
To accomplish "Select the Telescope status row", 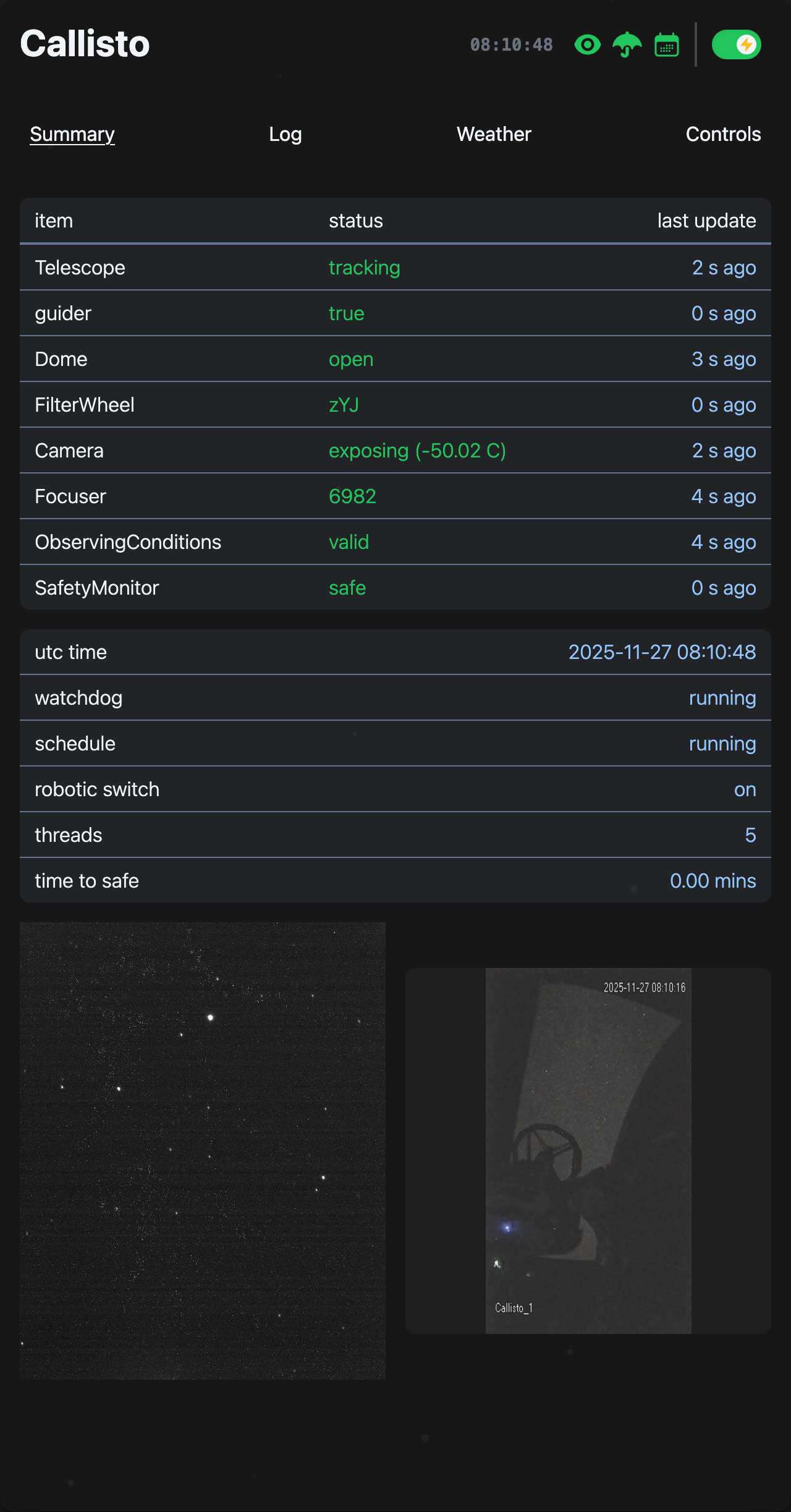I will pyautogui.click(x=395, y=268).
